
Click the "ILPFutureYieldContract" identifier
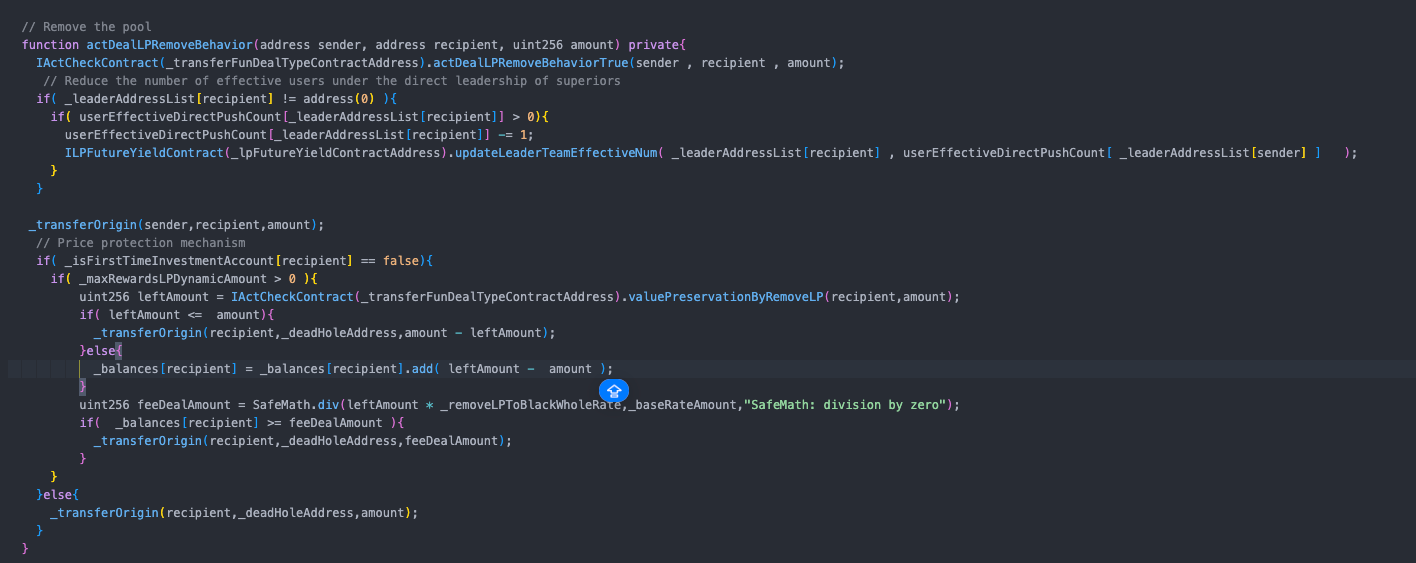[144, 153]
